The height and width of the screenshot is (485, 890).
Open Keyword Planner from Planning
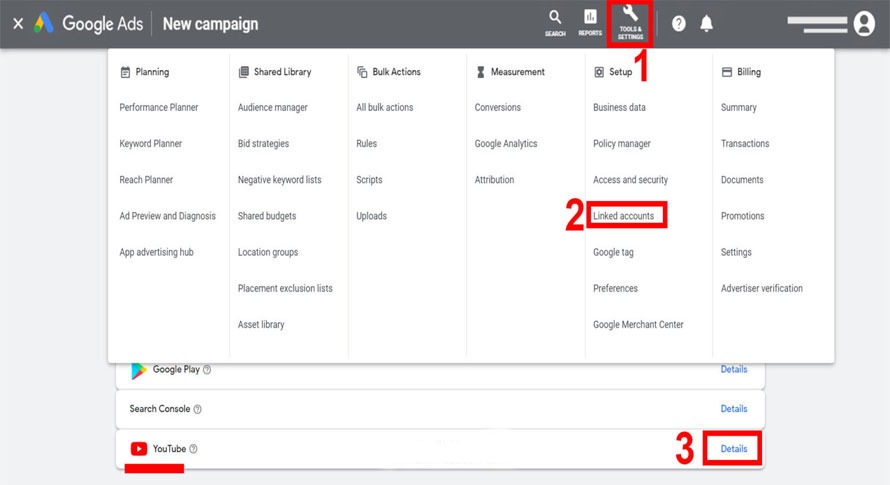coord(151,144)
